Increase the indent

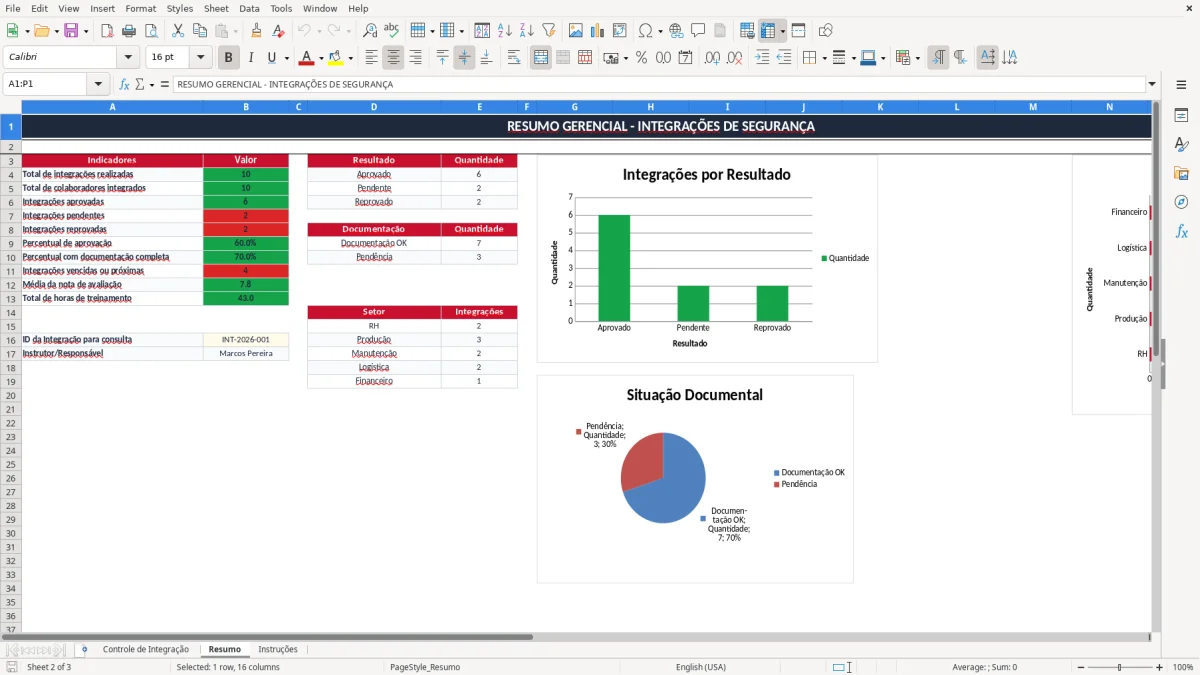(x=763, y=58)
